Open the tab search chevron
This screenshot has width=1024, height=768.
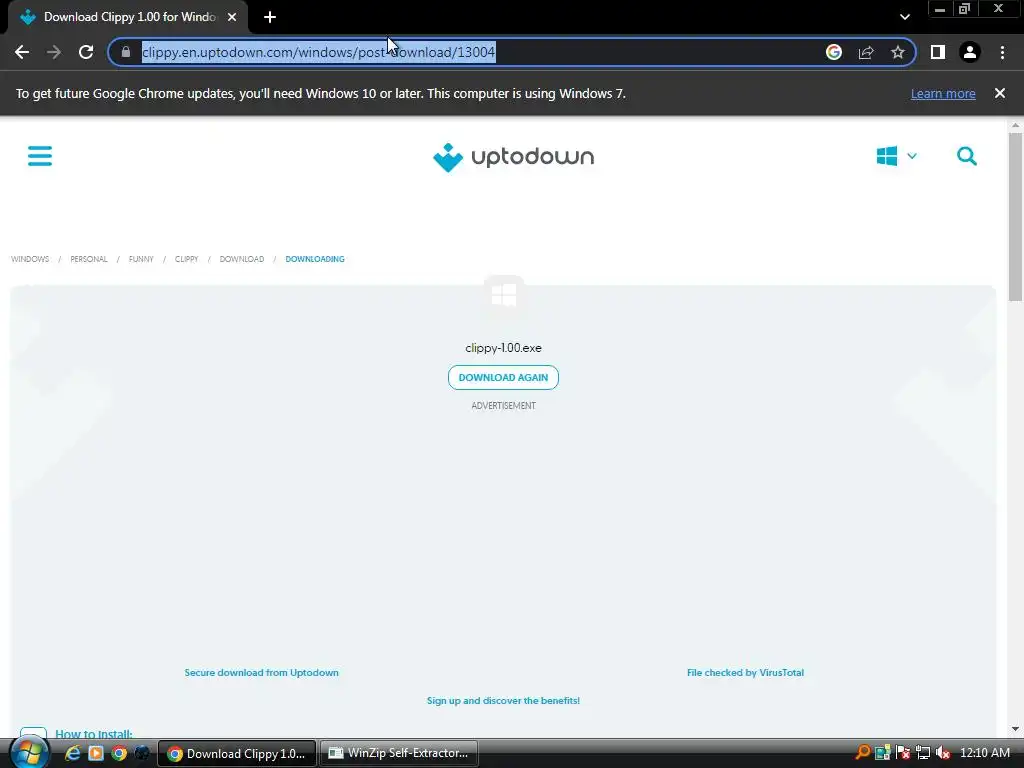click(x=904, y=17)
